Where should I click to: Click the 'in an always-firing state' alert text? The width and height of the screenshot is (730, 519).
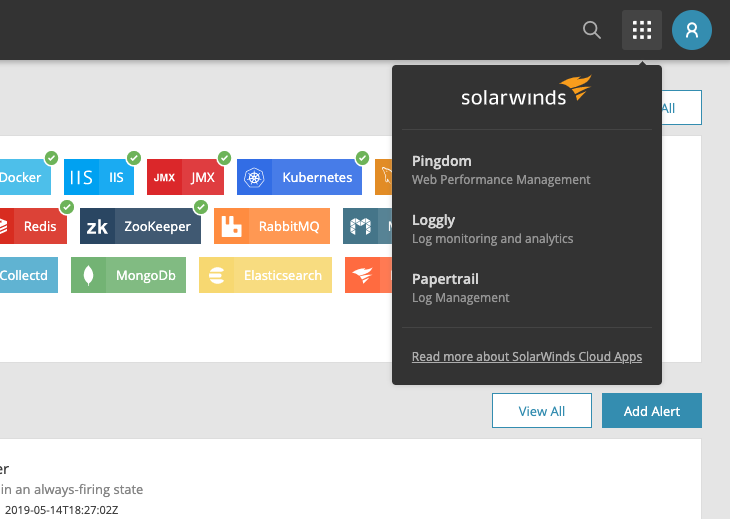point(72,489)
